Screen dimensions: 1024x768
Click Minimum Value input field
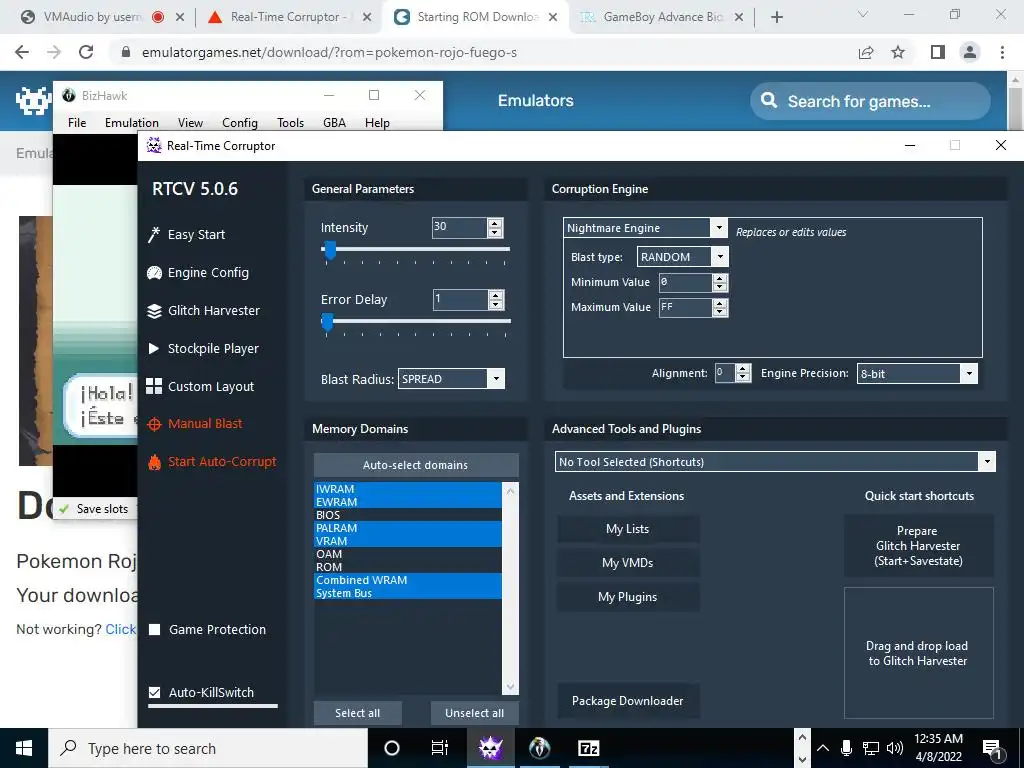(685, 282)
